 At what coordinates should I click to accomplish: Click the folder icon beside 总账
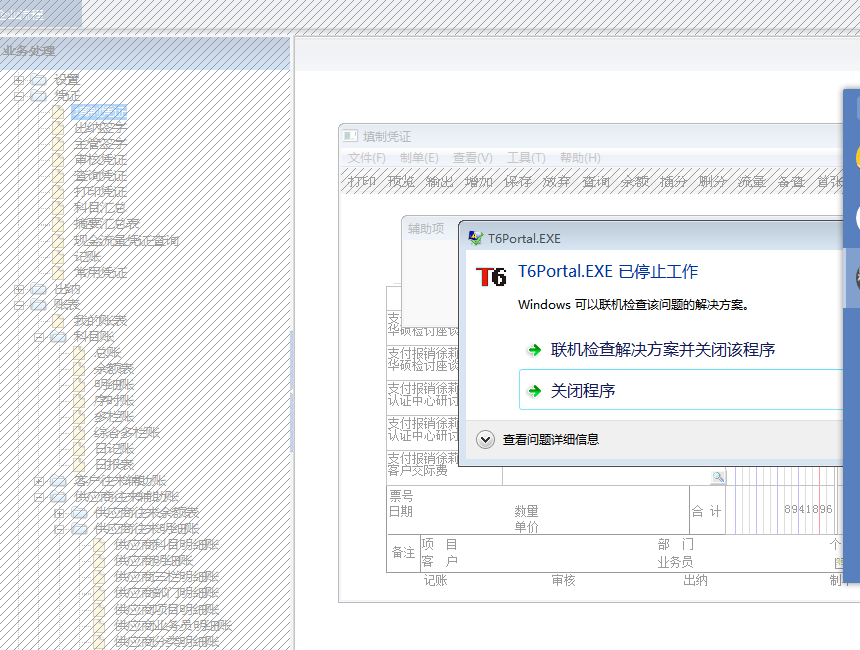79,352
